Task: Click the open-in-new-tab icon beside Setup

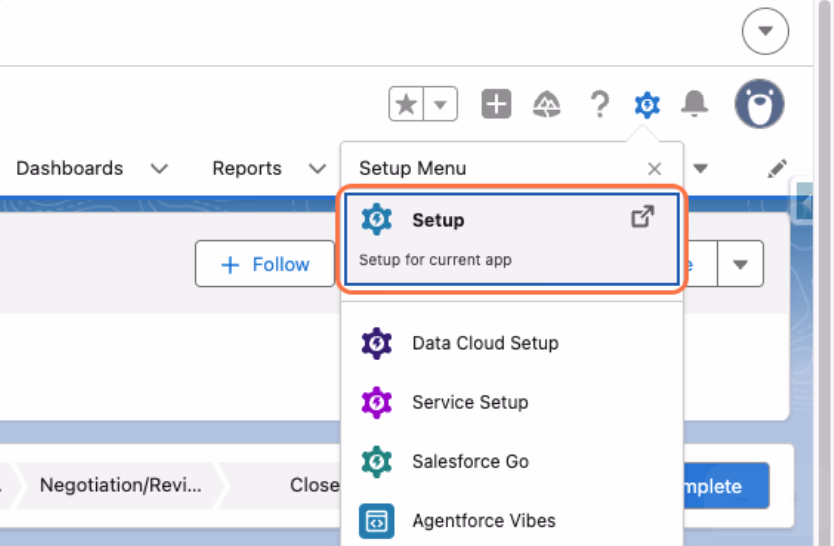Action: (x=643, y=217)
